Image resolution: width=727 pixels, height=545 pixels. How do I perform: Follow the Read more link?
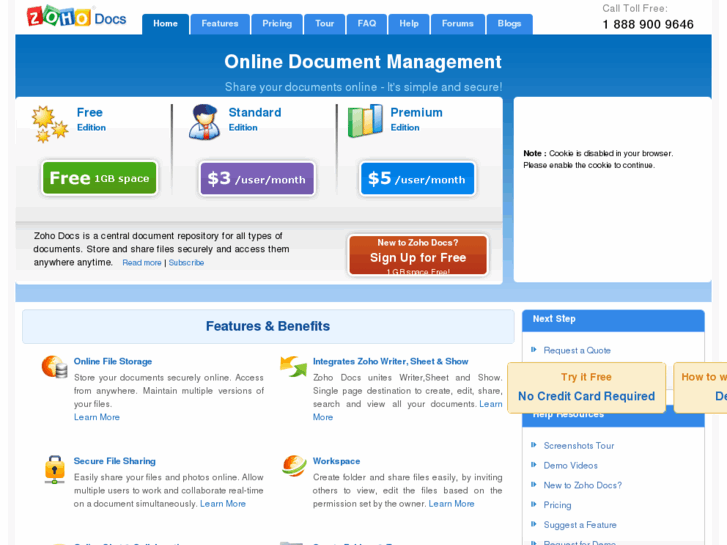click(x=142, y=263)
